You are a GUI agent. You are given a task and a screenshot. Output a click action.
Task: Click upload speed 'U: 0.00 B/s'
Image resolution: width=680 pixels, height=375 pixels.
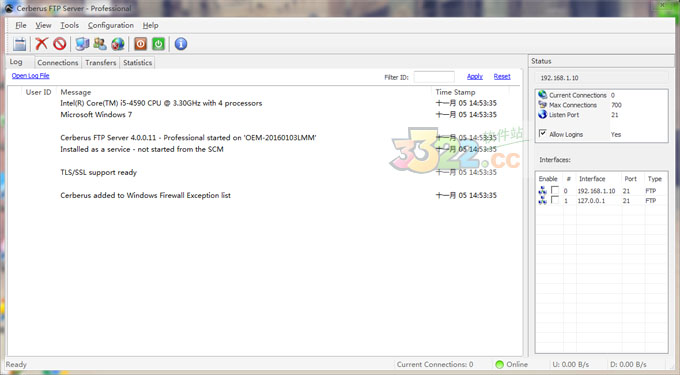[x=571, y=364]
